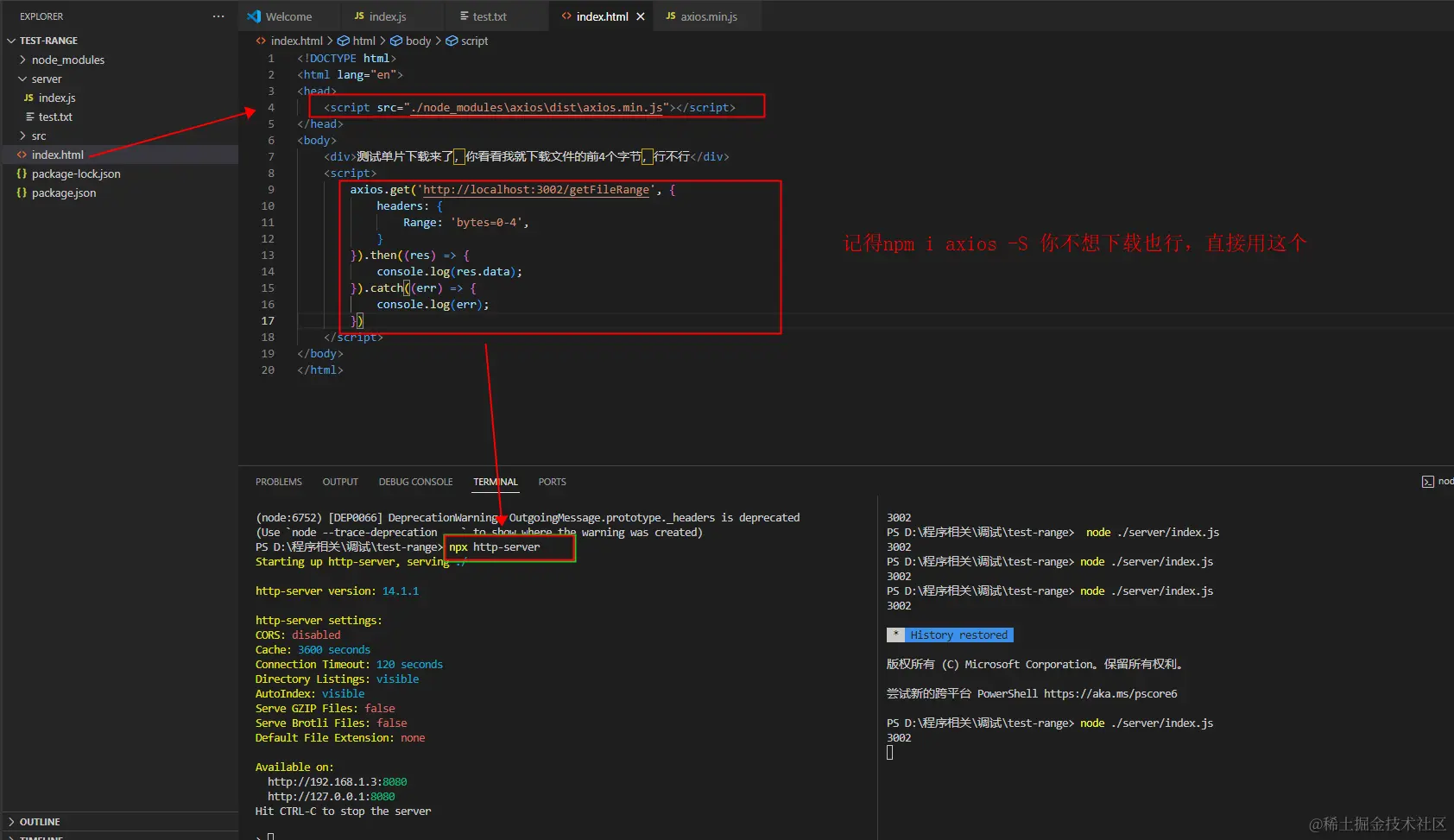Switch to the Welcome tab
This screenshot has height=840, width=1454.
[289, 16]
